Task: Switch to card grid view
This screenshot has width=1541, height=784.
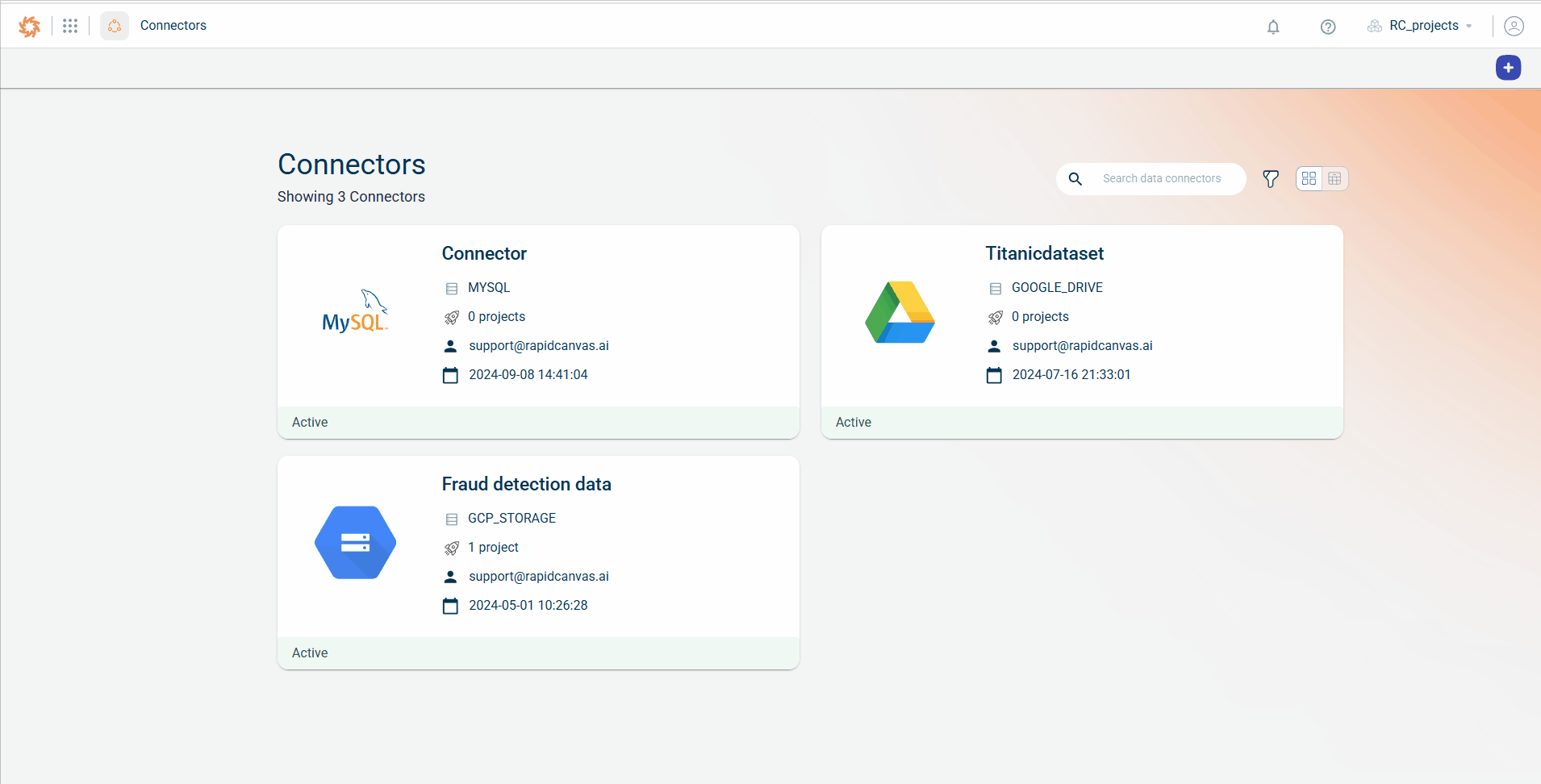Action: tap(1309, 179)
